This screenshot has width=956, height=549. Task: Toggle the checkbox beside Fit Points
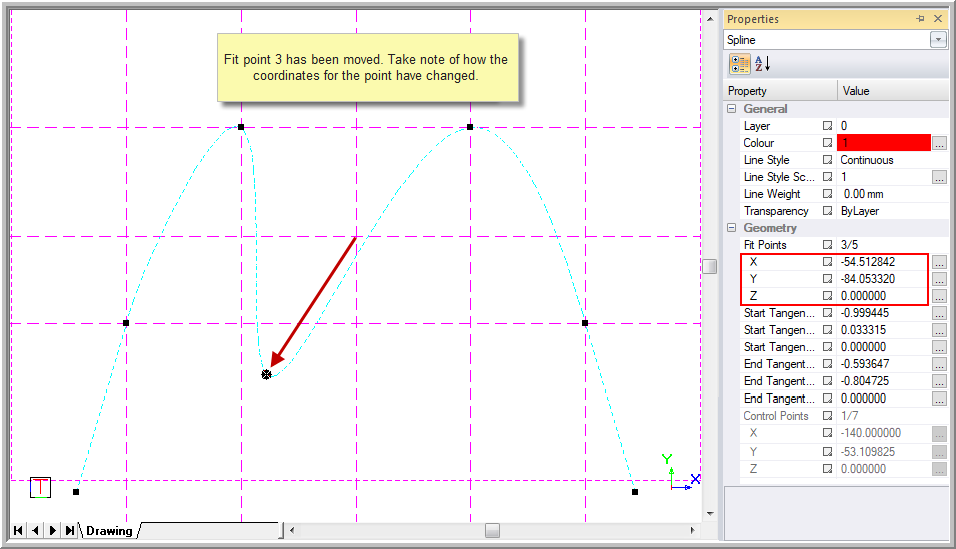tap(827, 245)
